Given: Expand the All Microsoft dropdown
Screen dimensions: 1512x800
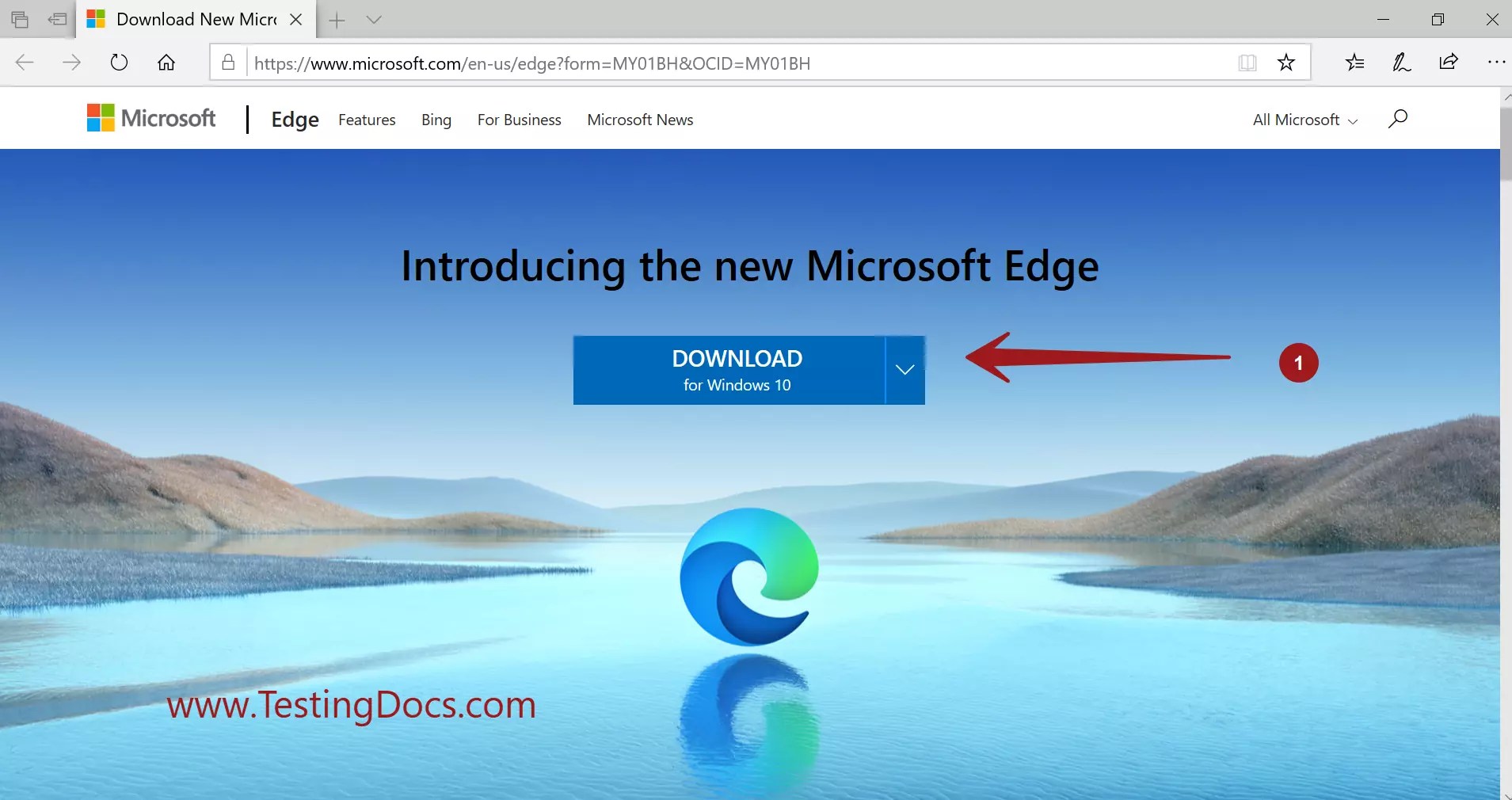Looking at the screenshot, I should pyautogui.click(x=1305, y=120).
